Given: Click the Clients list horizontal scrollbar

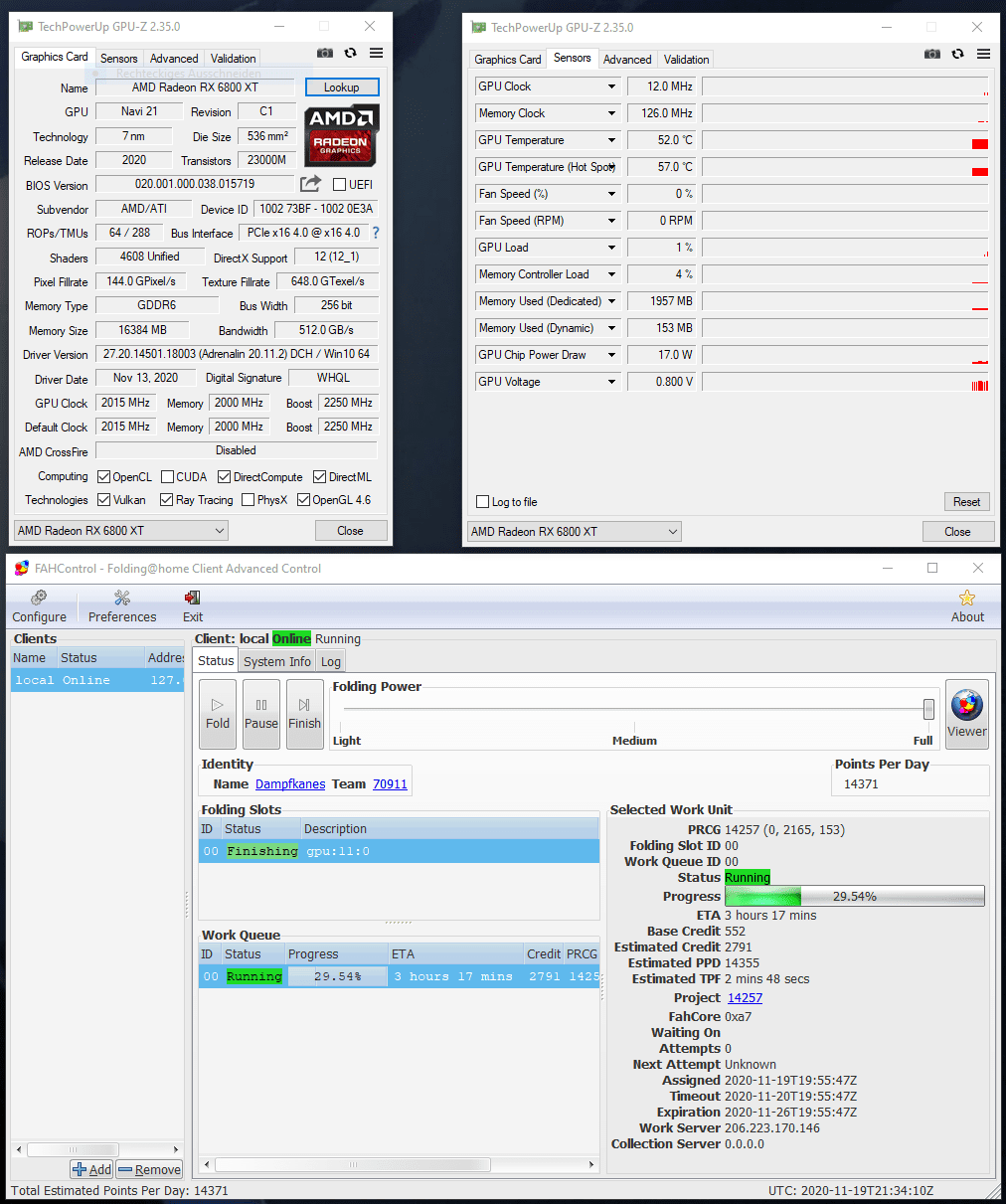Looking at the screenshot, I should pyautogui.click(x=96, y=1149).
